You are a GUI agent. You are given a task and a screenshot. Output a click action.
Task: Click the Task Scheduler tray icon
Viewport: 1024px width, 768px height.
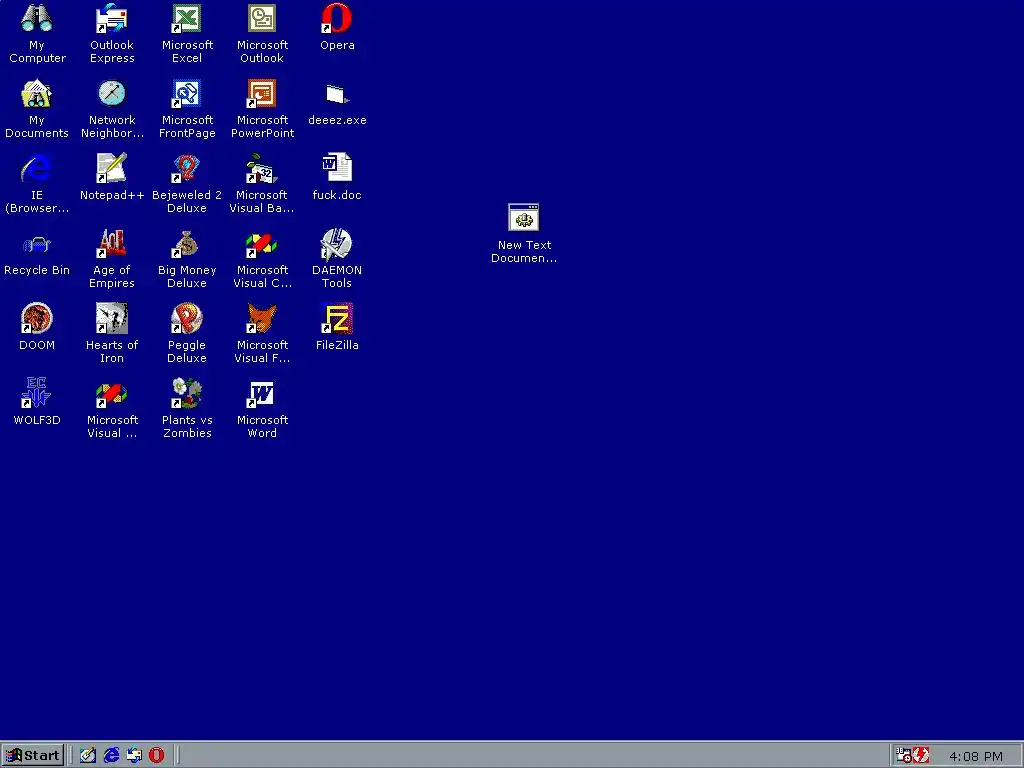(x=903, y=756)
